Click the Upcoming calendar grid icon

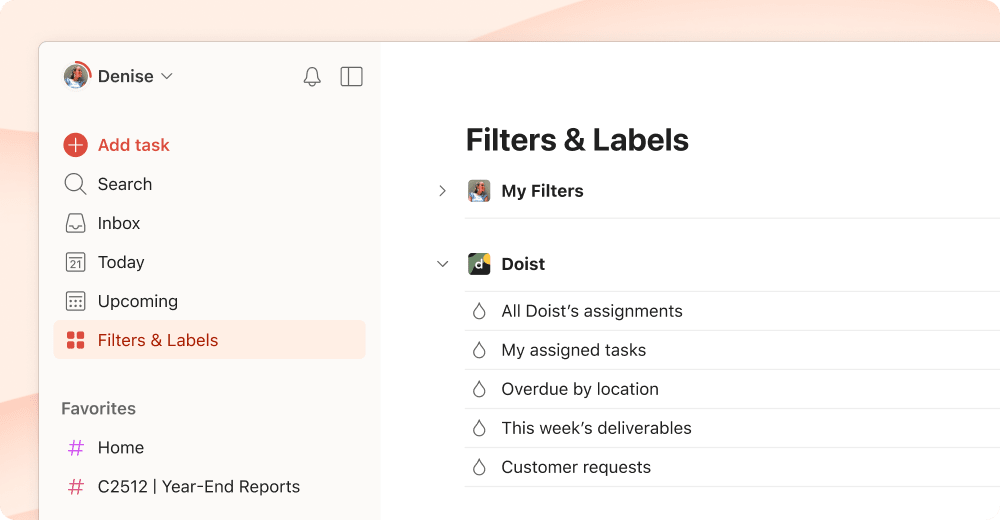coord(76,301)
